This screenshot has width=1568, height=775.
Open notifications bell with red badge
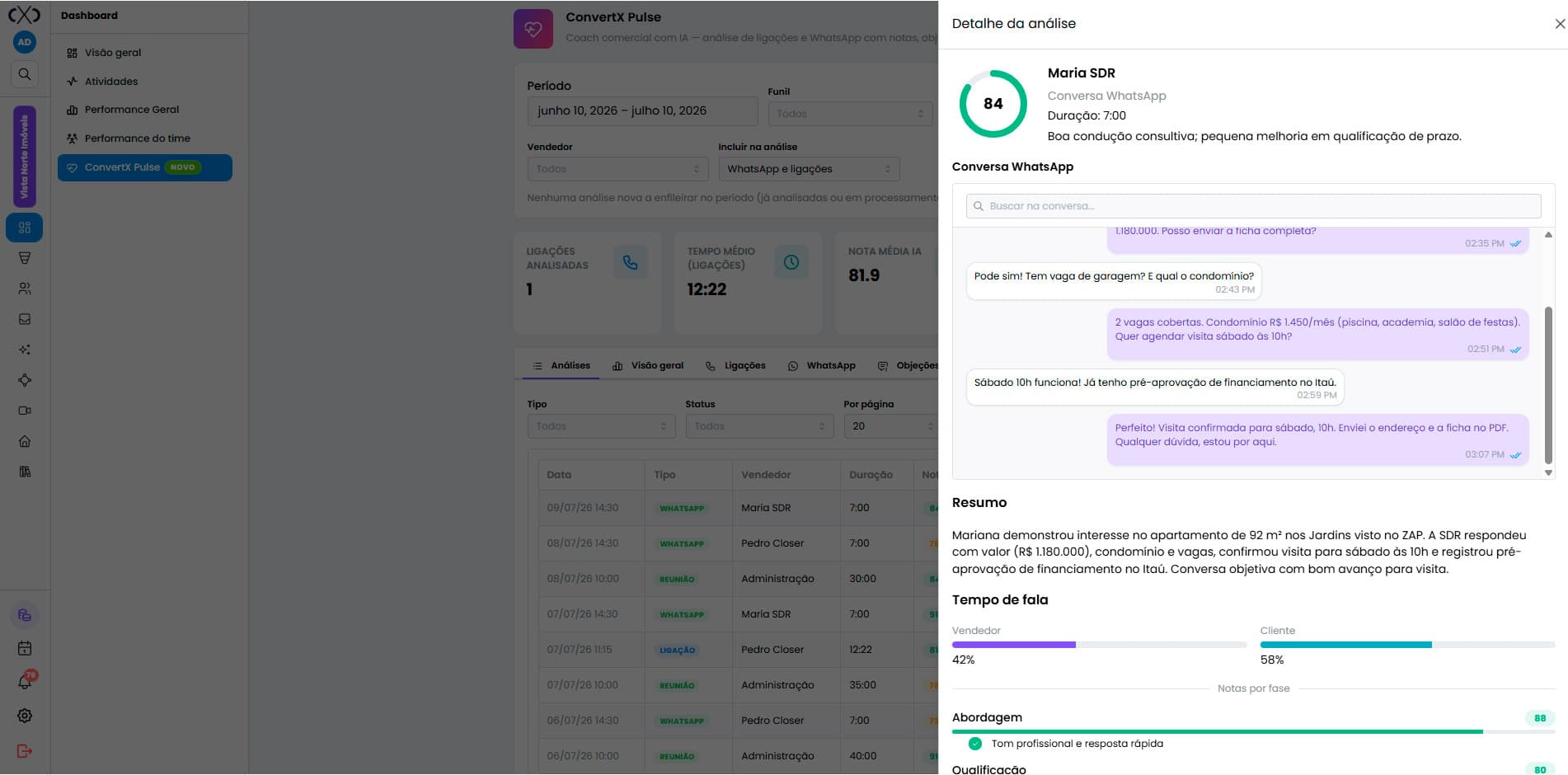25,682
